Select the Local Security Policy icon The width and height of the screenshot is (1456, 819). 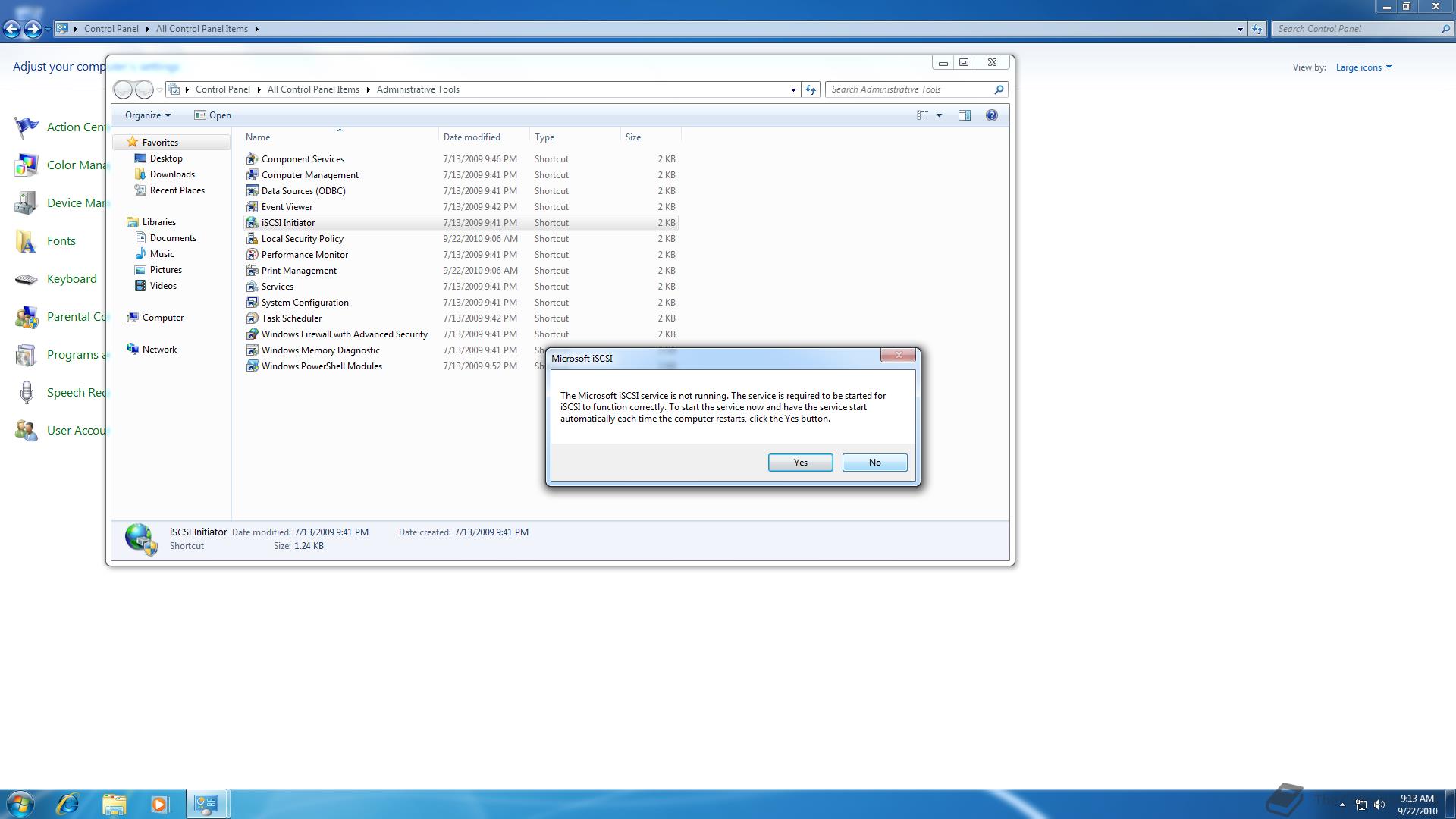pyautogui.click(x=253, y=239)
